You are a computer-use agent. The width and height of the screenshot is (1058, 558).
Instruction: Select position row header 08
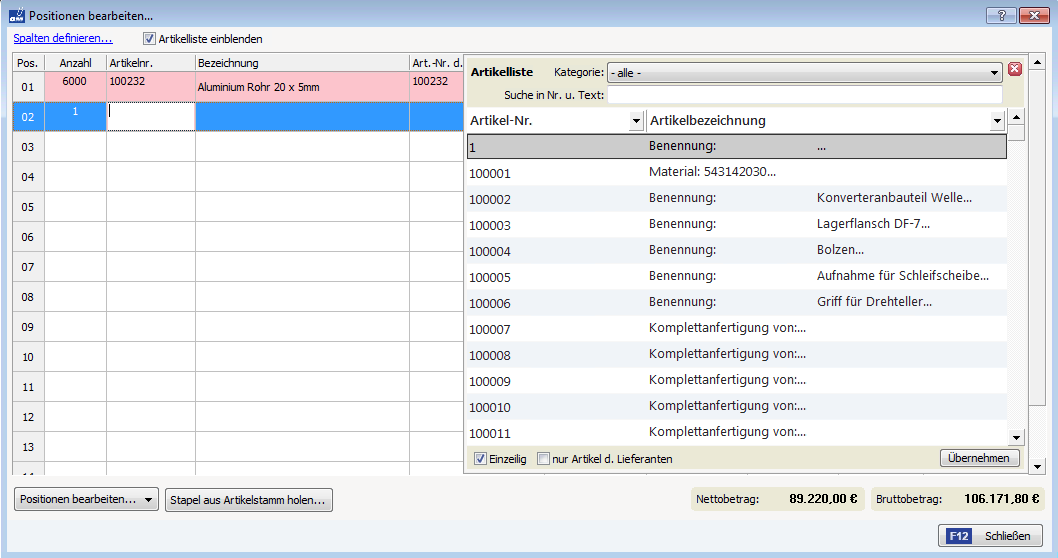tap(28, 297)
